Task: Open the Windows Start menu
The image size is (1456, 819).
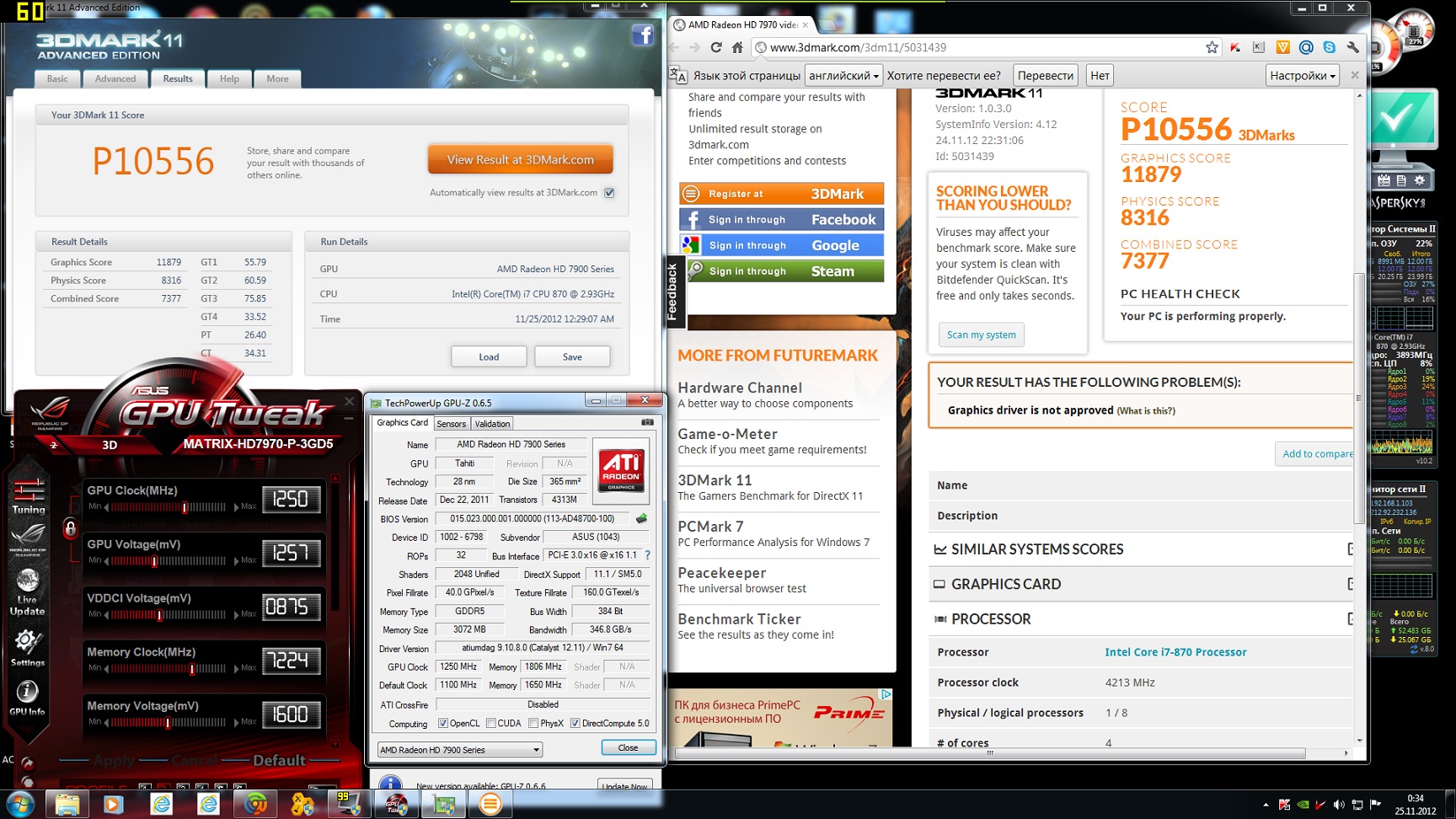Action: (x=19, y=804)
